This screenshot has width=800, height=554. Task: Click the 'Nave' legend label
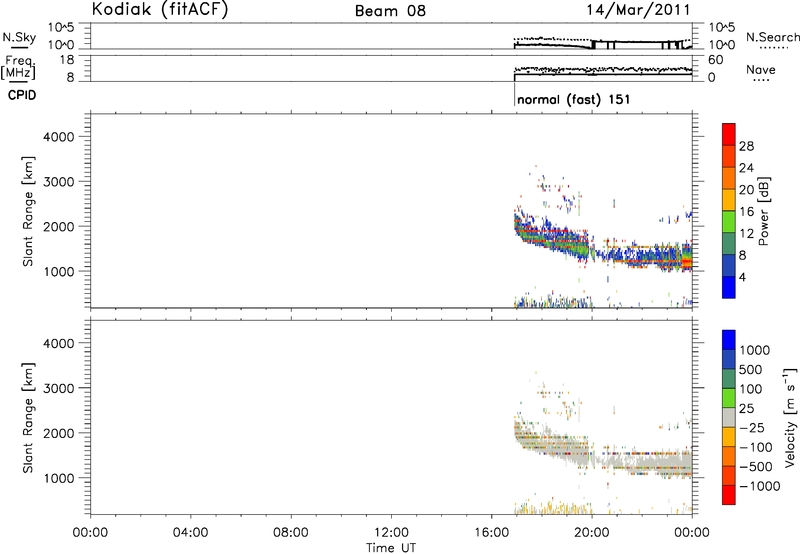pos(761,70)
